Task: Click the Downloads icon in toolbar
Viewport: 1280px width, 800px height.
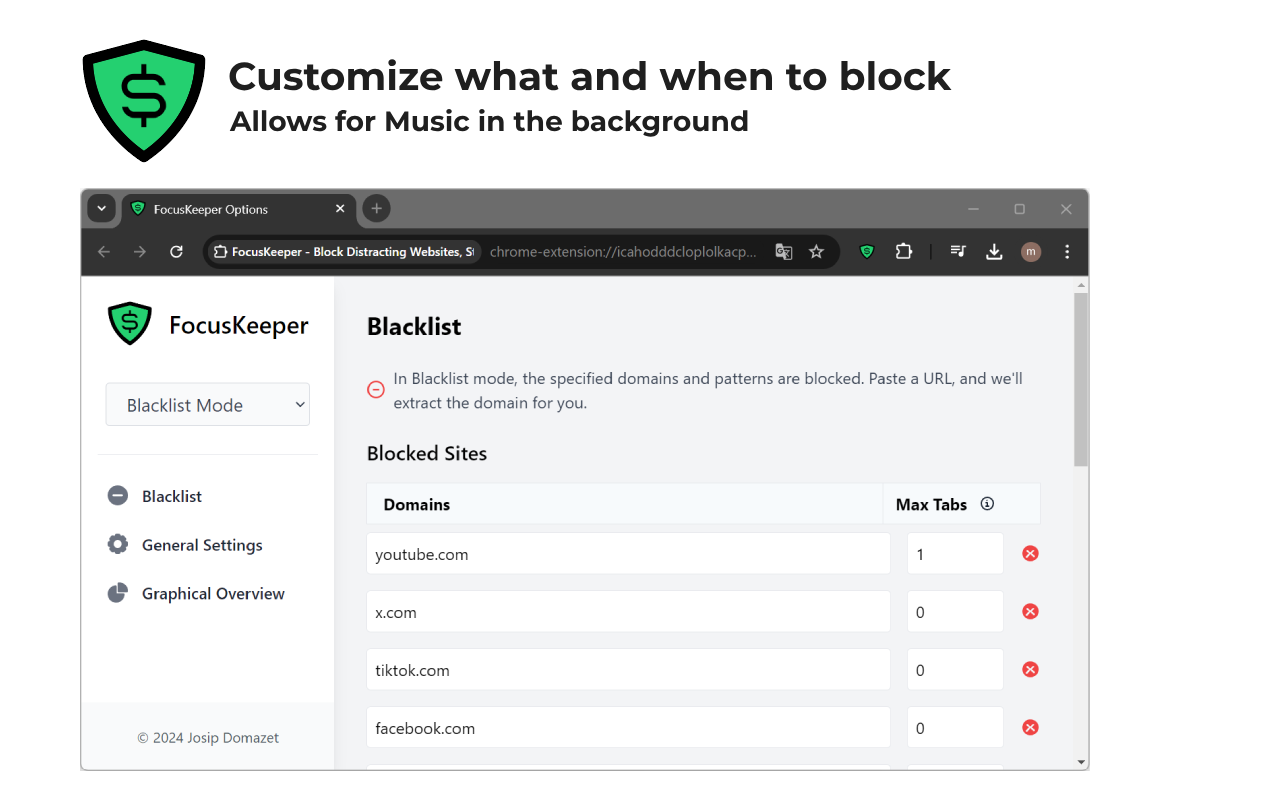Action: (994, 251)
